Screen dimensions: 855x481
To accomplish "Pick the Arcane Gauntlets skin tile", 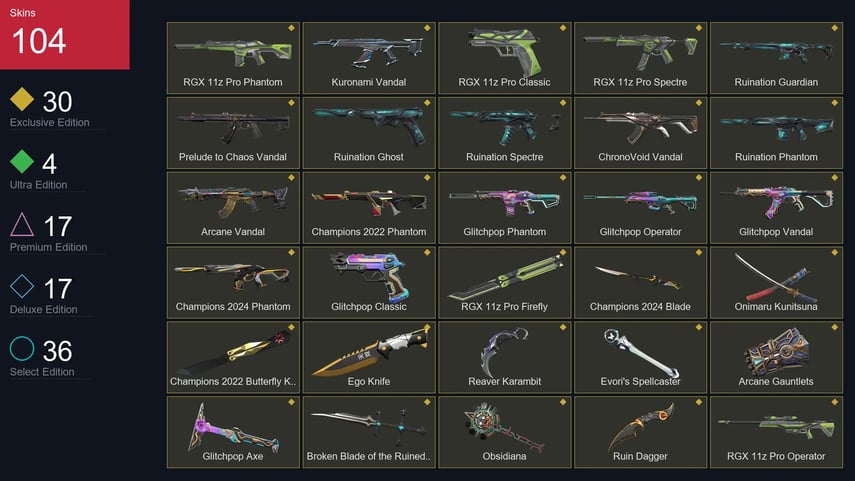I will click(776, 357).
